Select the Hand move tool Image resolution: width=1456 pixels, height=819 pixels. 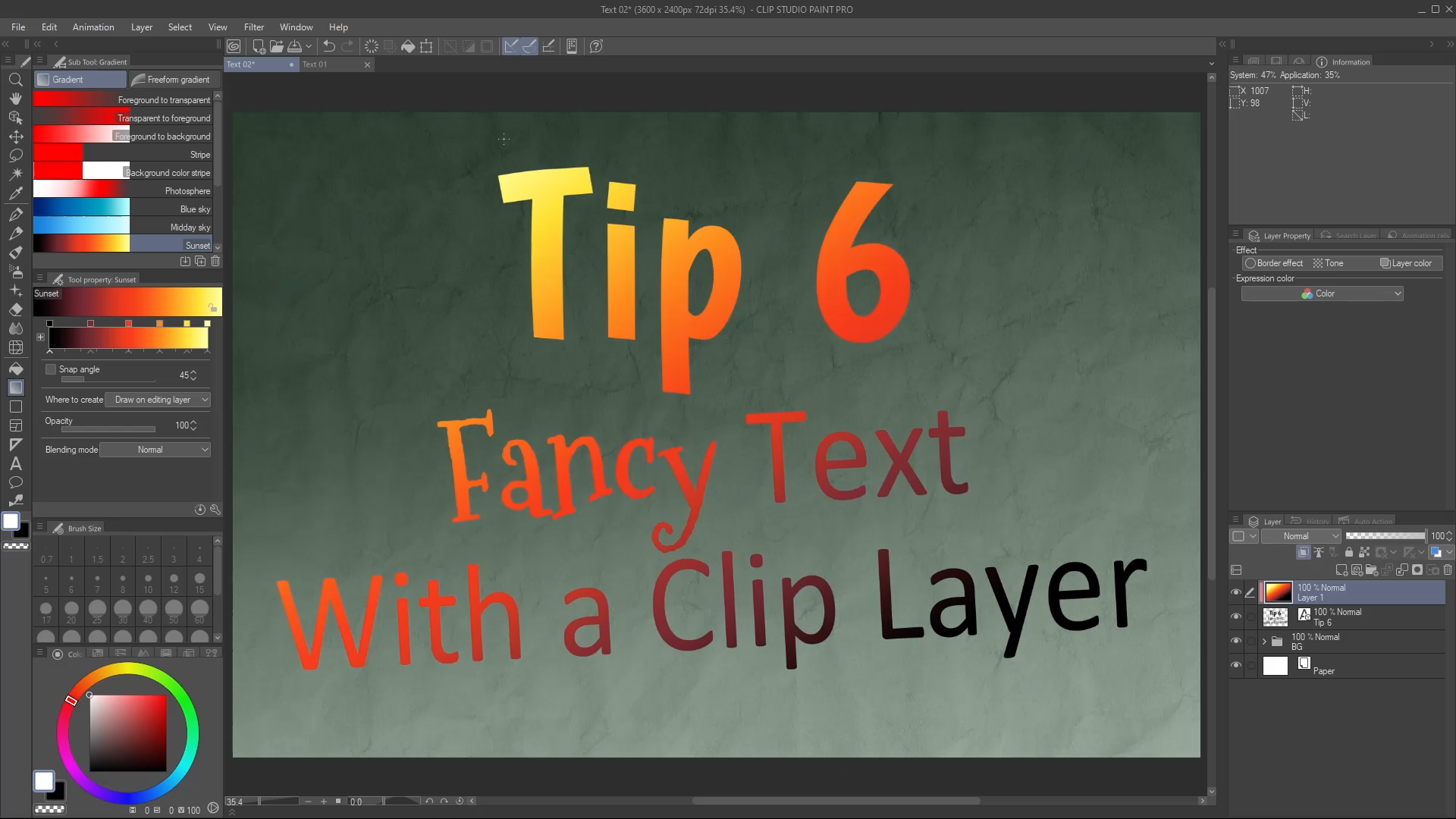[15, 99]
